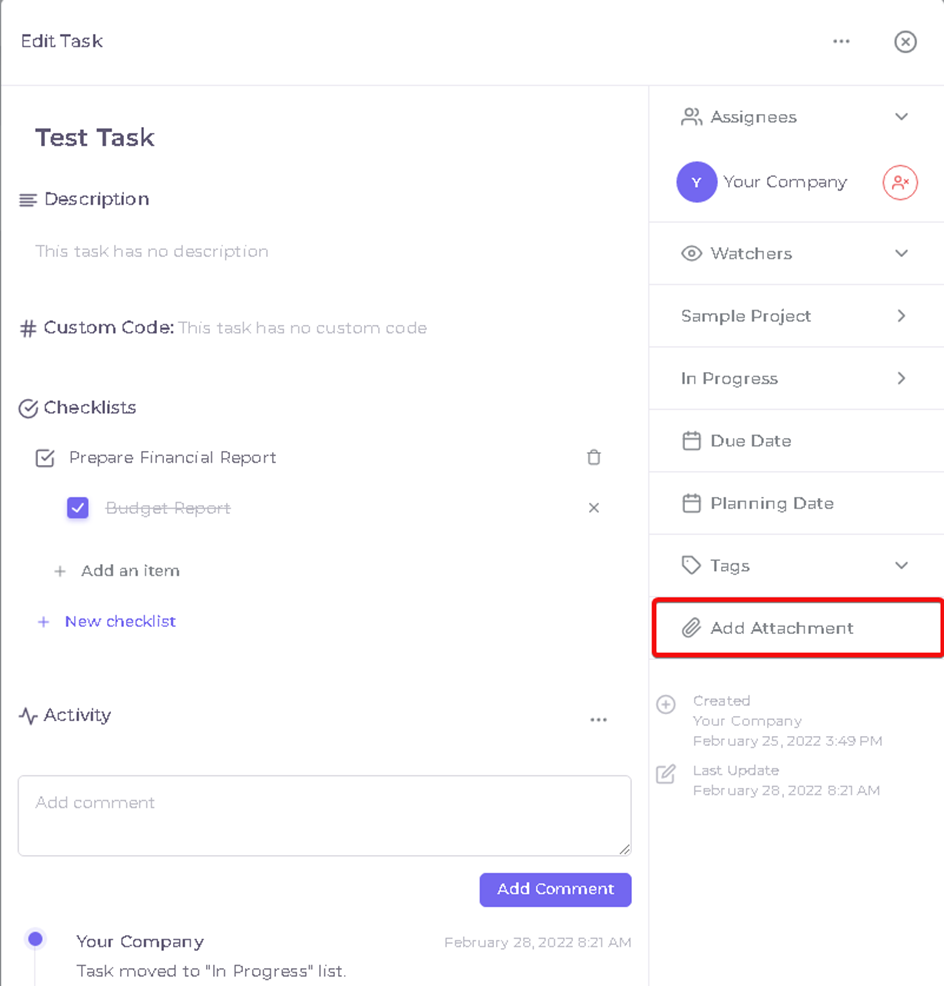Toggle the Prepare Financial Report checklist check icon
Viewport: 944px width, 986px height.
pyautogui.click(x=45, y=458)
